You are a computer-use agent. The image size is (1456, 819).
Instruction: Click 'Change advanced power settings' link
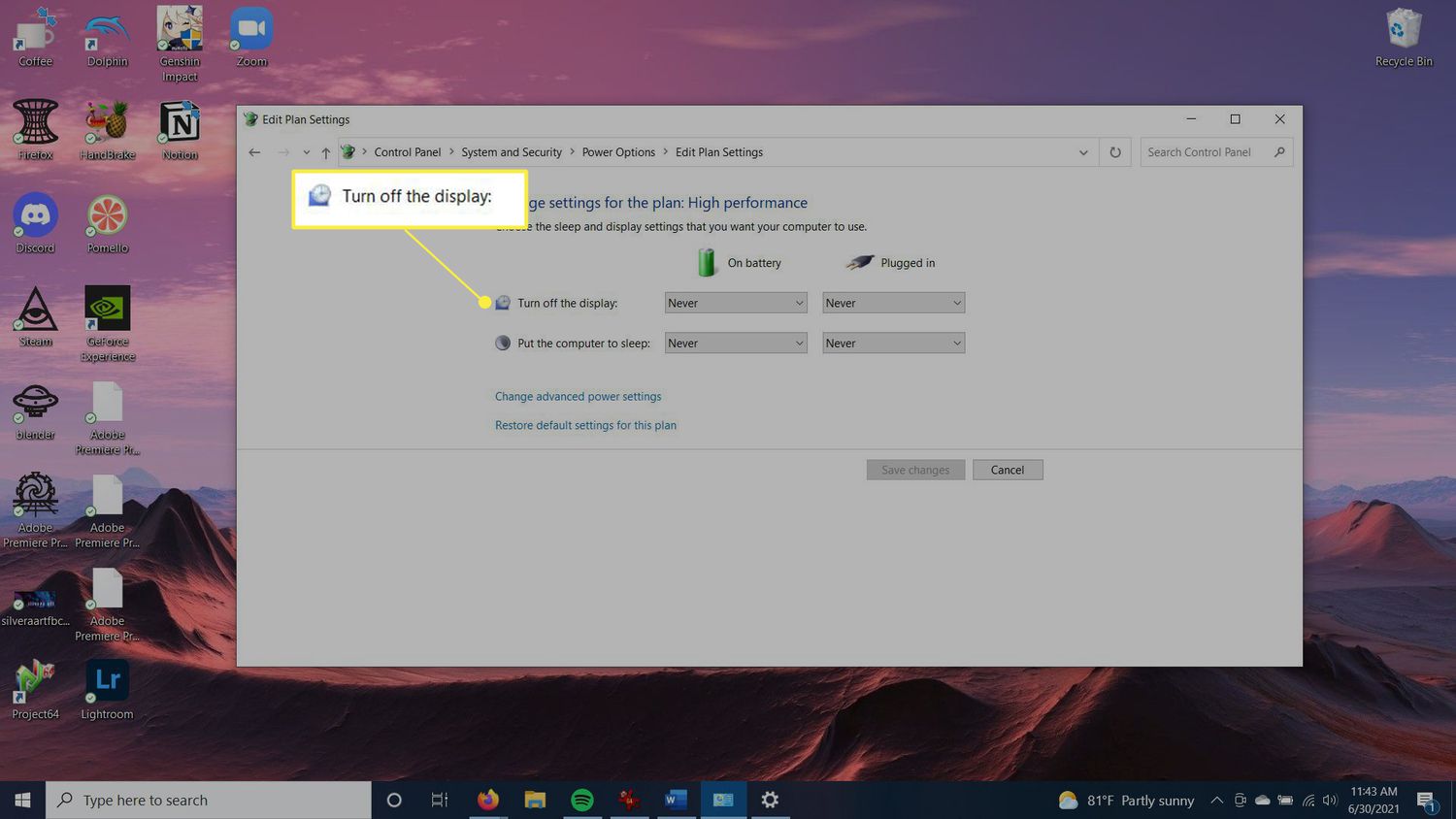coord(578,396)
